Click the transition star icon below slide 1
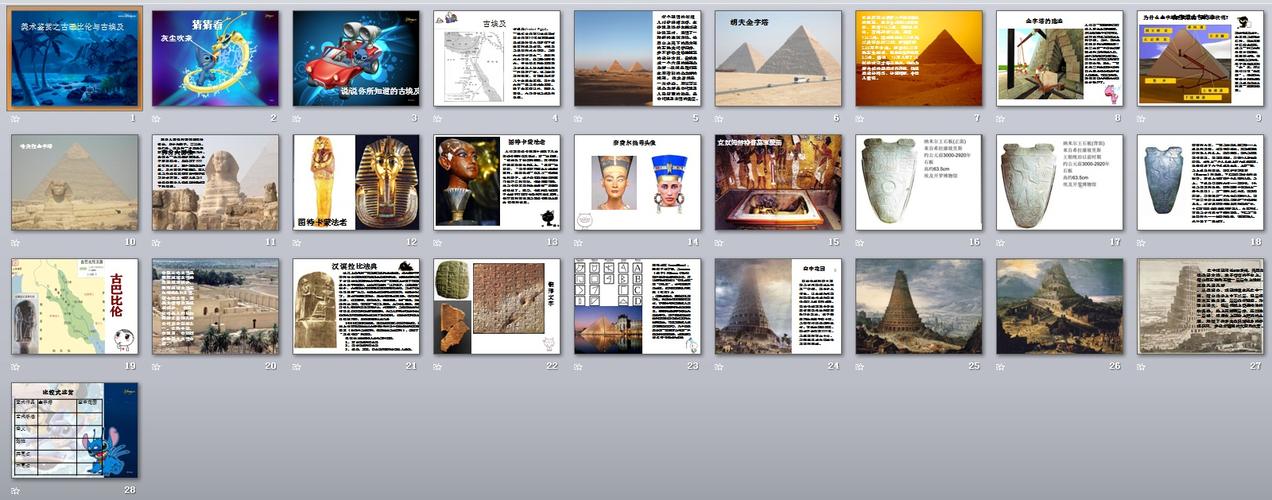Screen dimensions: 1272x500 click(16, 118)
